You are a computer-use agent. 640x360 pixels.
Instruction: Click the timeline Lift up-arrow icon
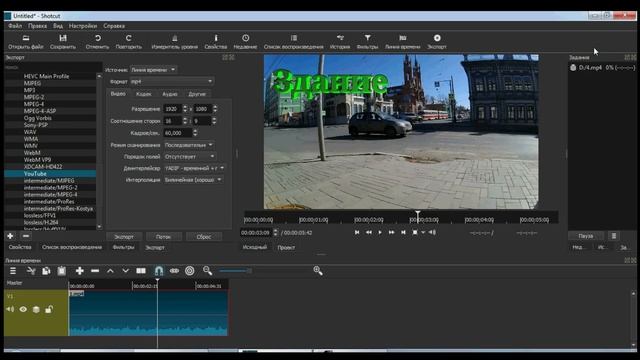click(110, 271)
